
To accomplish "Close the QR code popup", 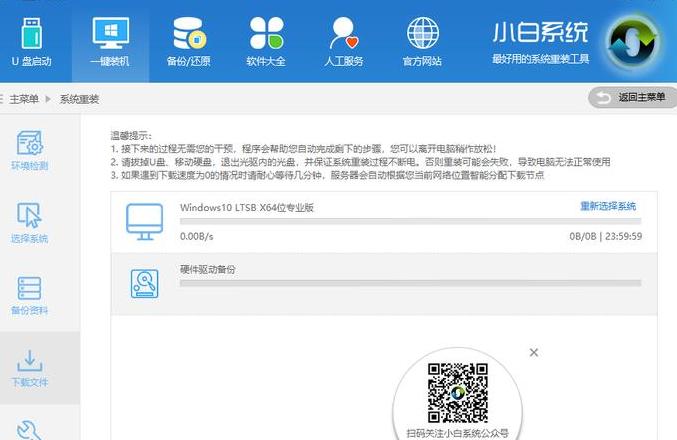I will click(534, 352).
